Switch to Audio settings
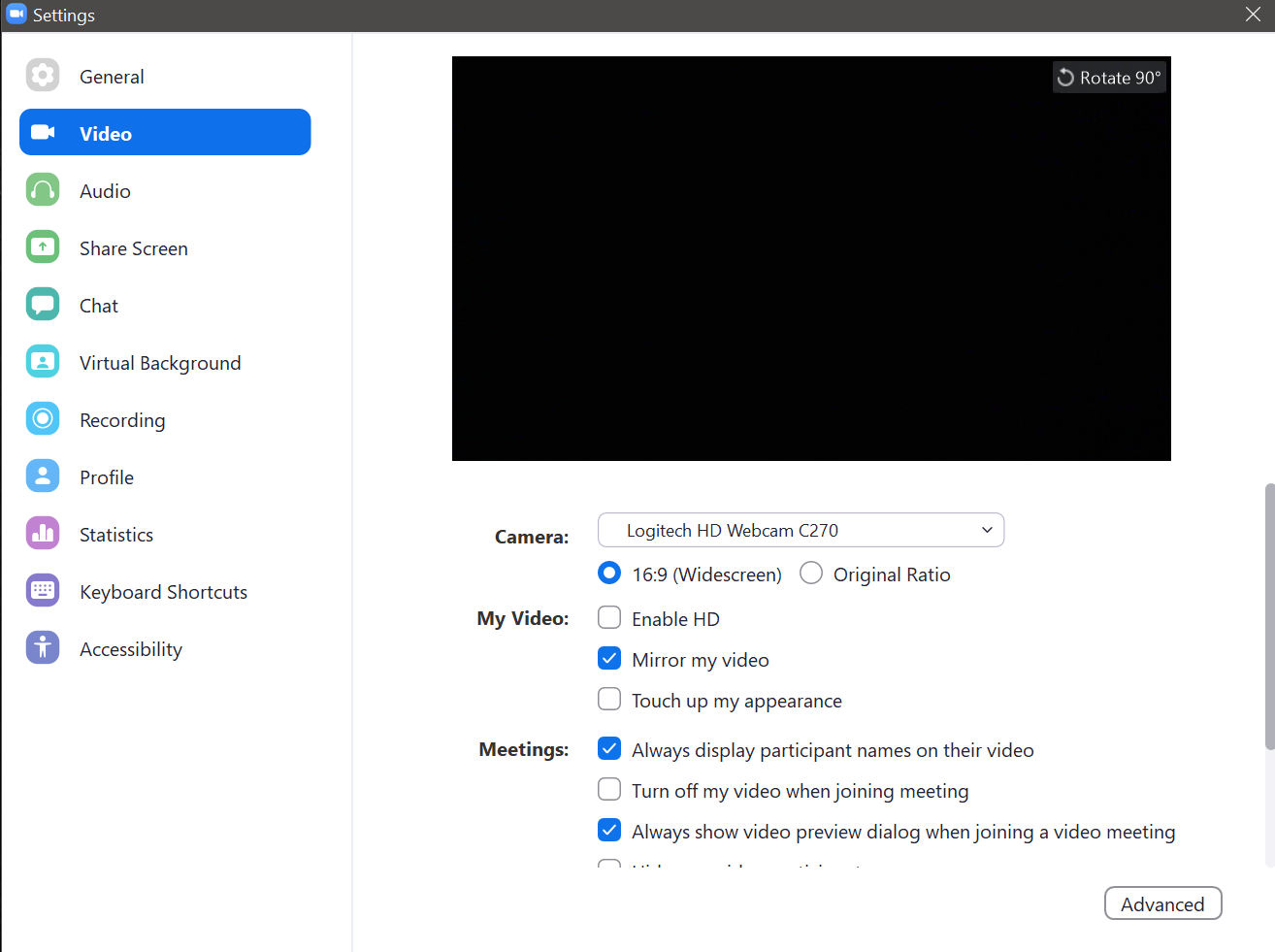The image size is (1275, 952). [x=165, y=190]
